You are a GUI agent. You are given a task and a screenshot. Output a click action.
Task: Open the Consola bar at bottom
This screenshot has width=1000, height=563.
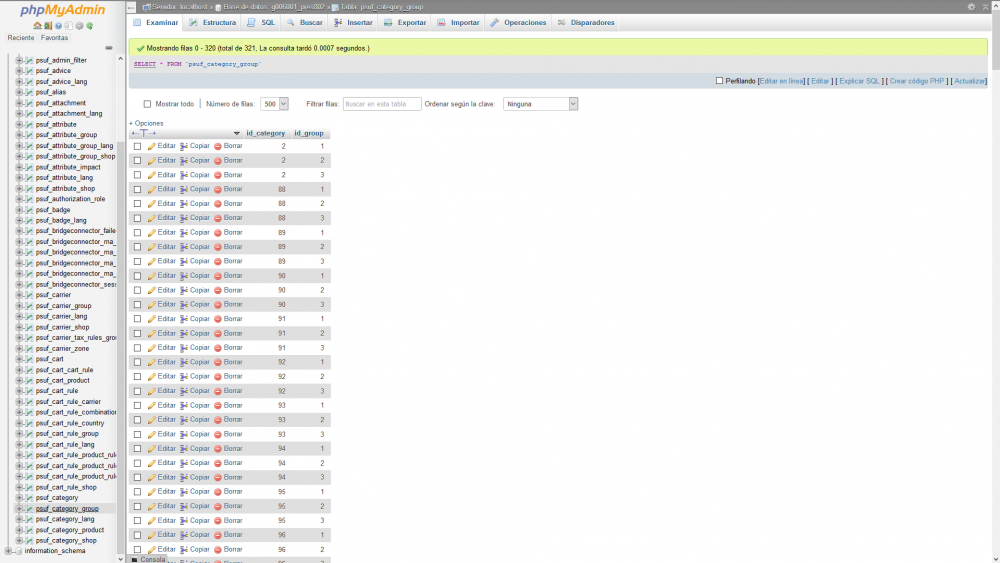click(x=148, y=559)
